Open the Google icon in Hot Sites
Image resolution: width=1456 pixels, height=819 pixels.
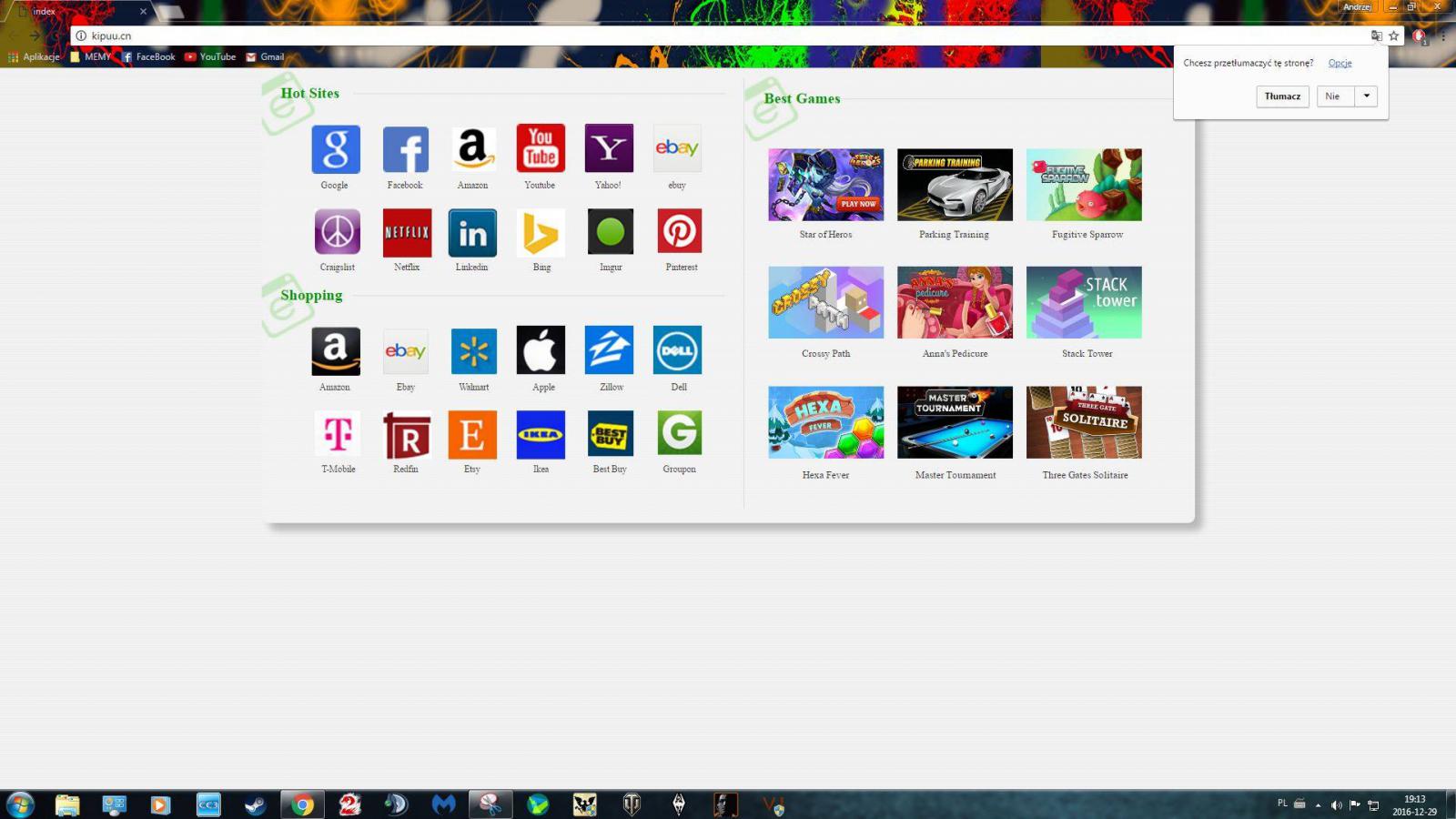(x=336, y=148)
